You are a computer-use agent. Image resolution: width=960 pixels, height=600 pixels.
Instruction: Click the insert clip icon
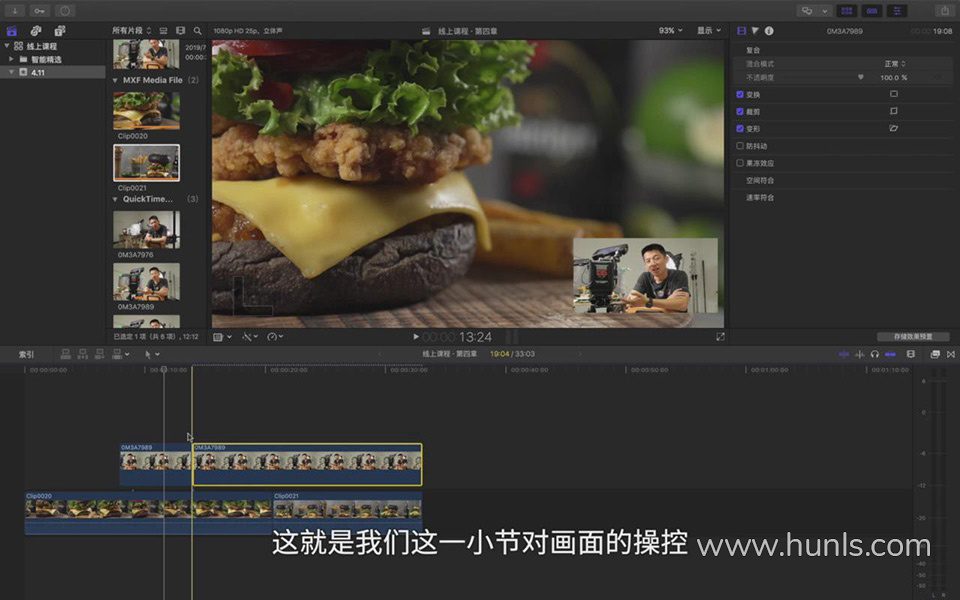coord(83,354)
